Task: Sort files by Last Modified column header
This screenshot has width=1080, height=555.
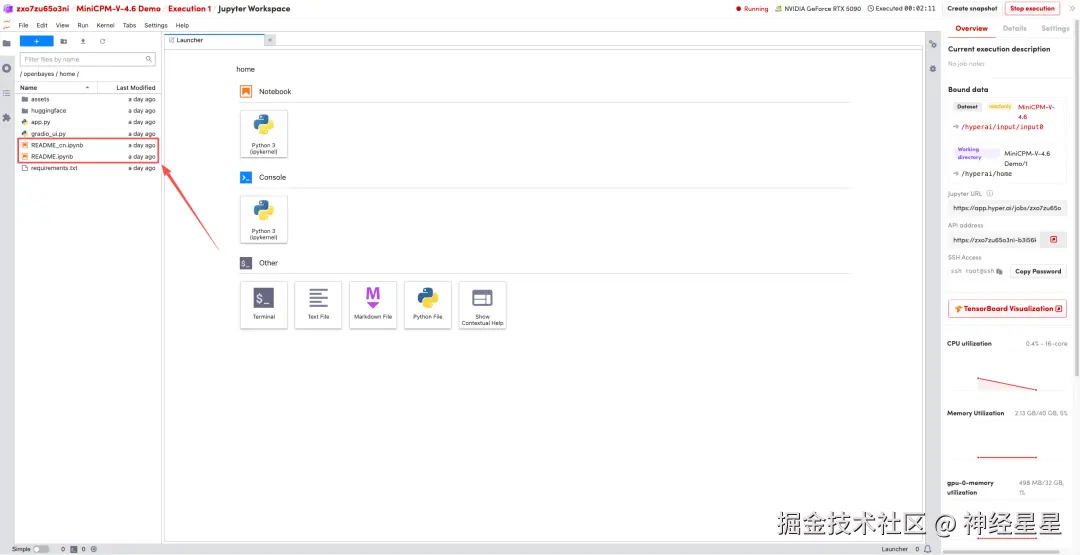Action: point(128,87)
